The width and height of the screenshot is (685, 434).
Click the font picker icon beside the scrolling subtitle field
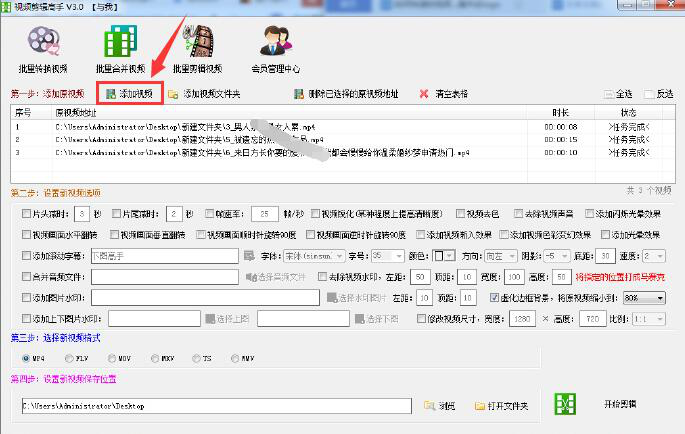[249, 256]
